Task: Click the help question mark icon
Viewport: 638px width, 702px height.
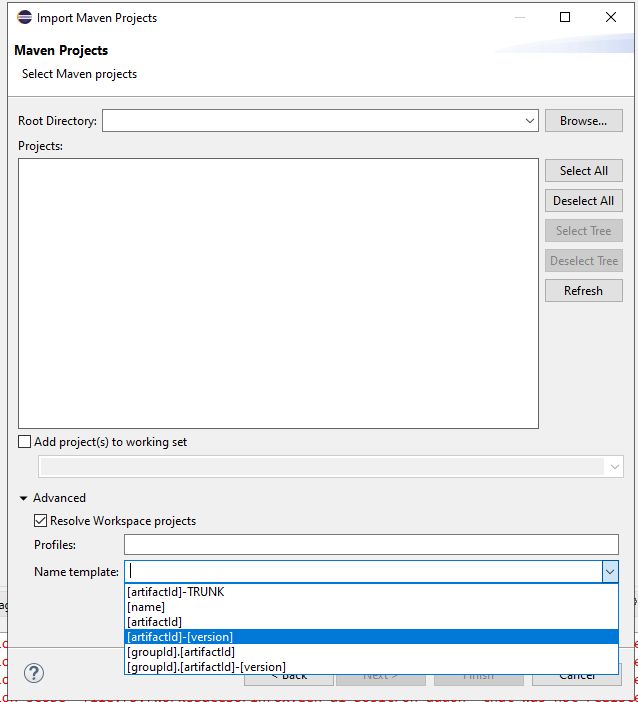Action: (x=34, y=673)
